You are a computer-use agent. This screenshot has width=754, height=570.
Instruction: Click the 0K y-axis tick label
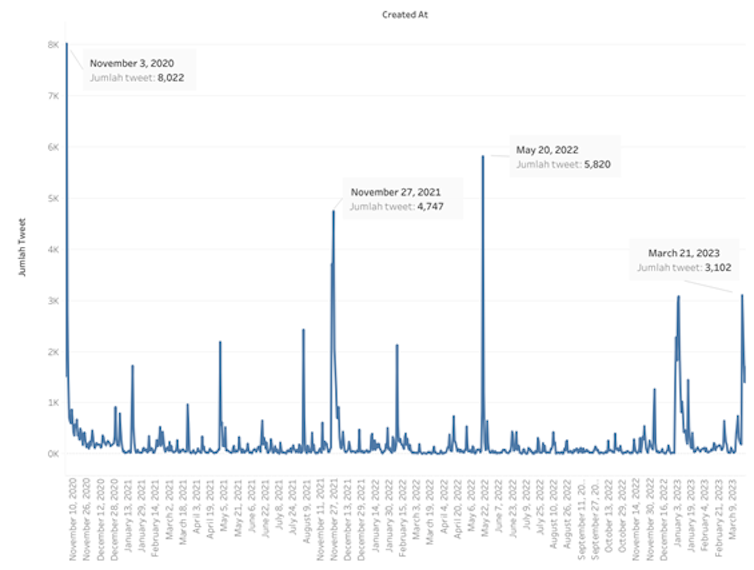[52, 453]
